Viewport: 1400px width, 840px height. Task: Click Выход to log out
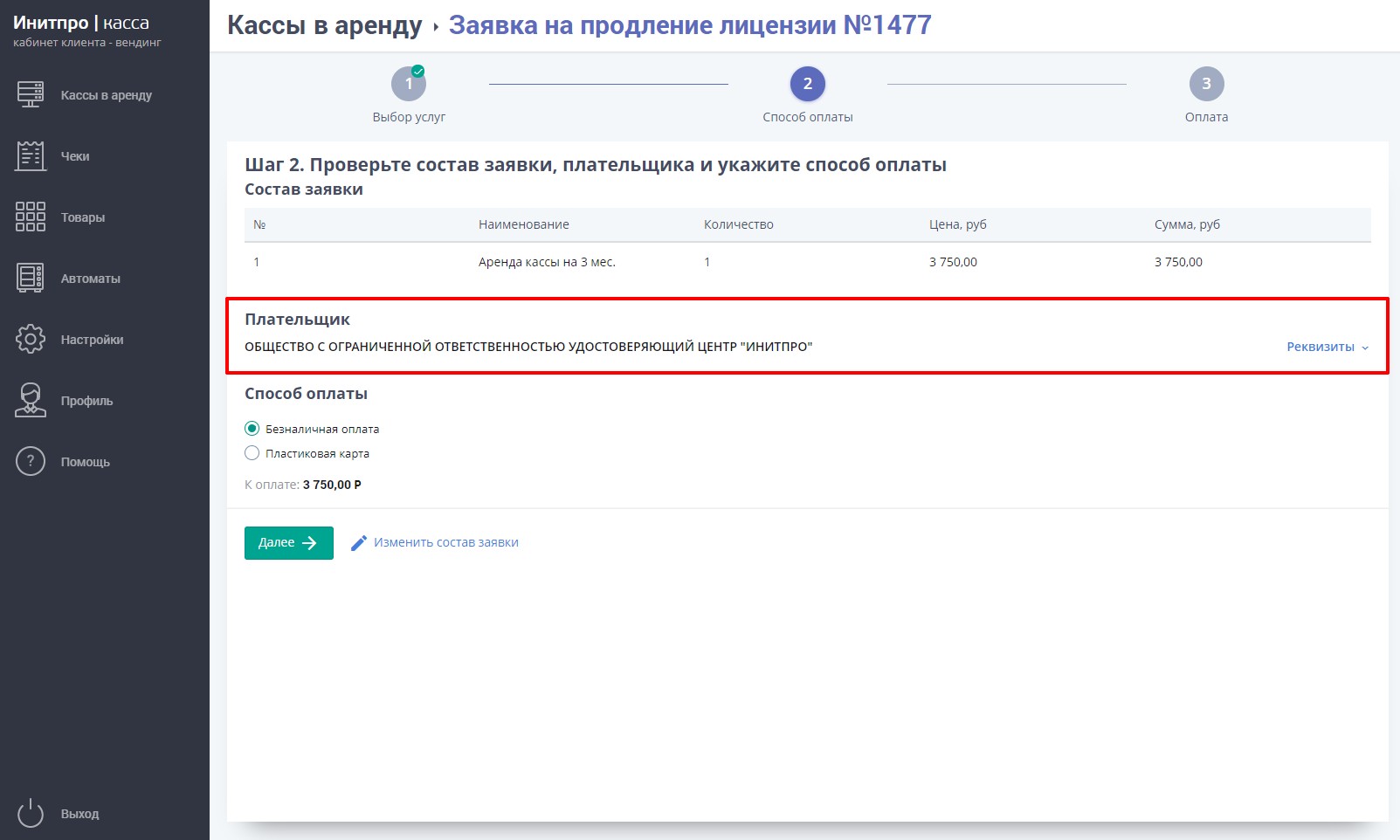coord(79,814)
